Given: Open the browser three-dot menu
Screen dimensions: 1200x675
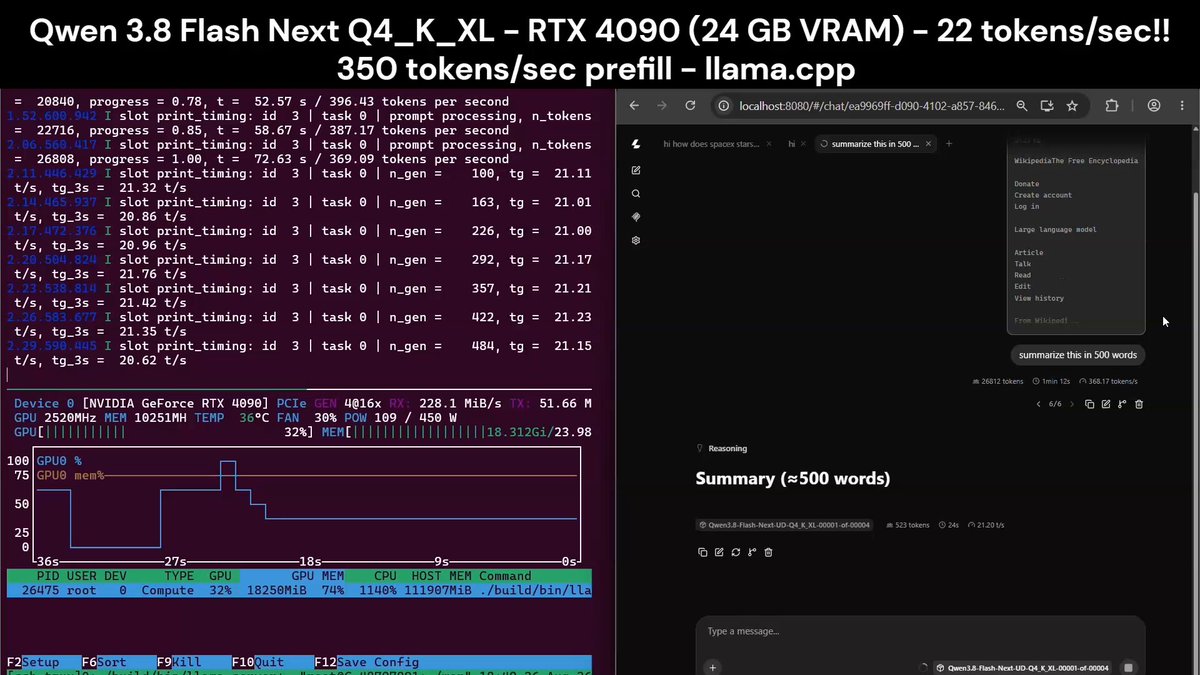Looking at the screenshot, I should 1180,105.
